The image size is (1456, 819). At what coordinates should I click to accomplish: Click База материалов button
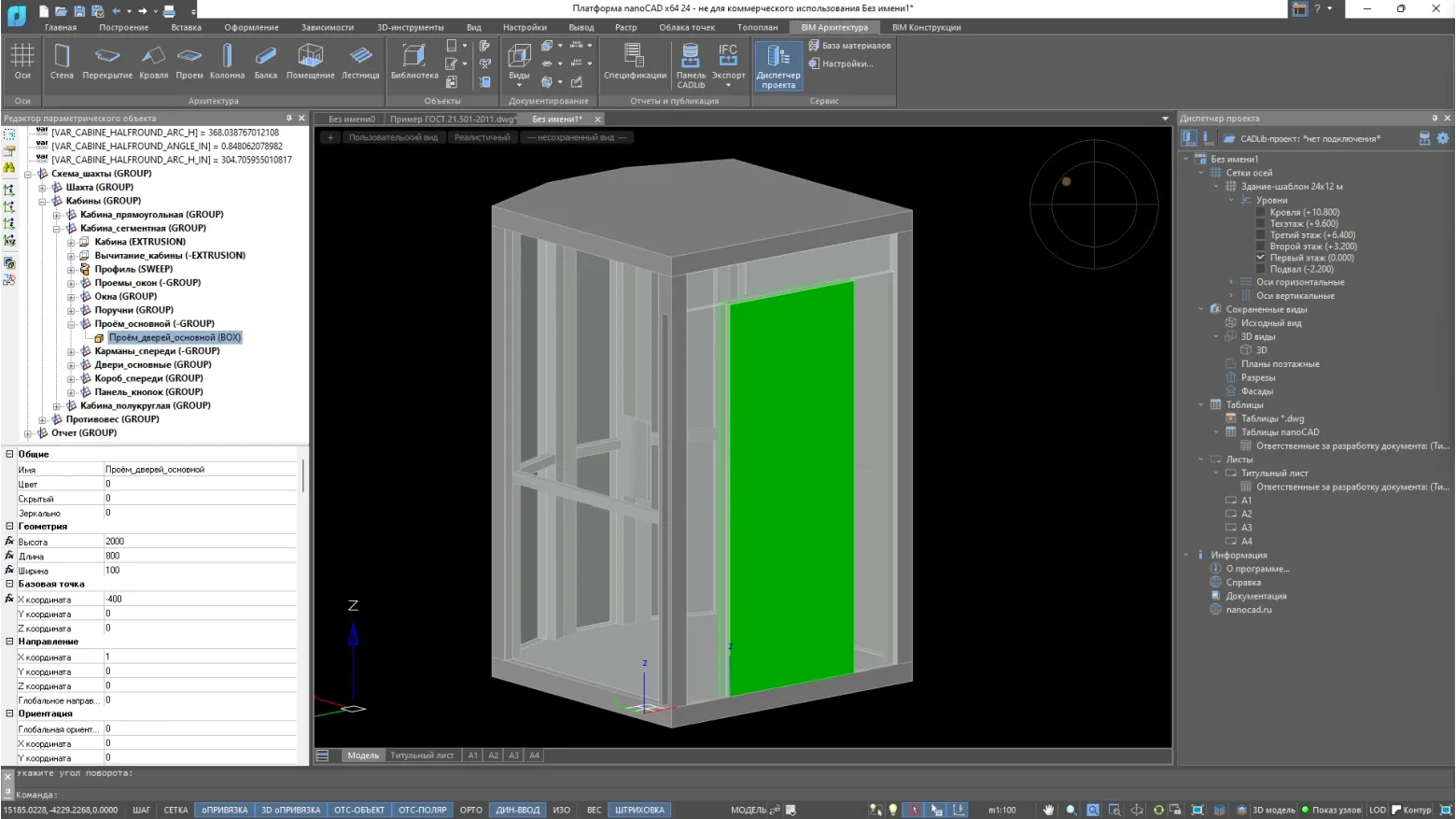click(849, 46)
